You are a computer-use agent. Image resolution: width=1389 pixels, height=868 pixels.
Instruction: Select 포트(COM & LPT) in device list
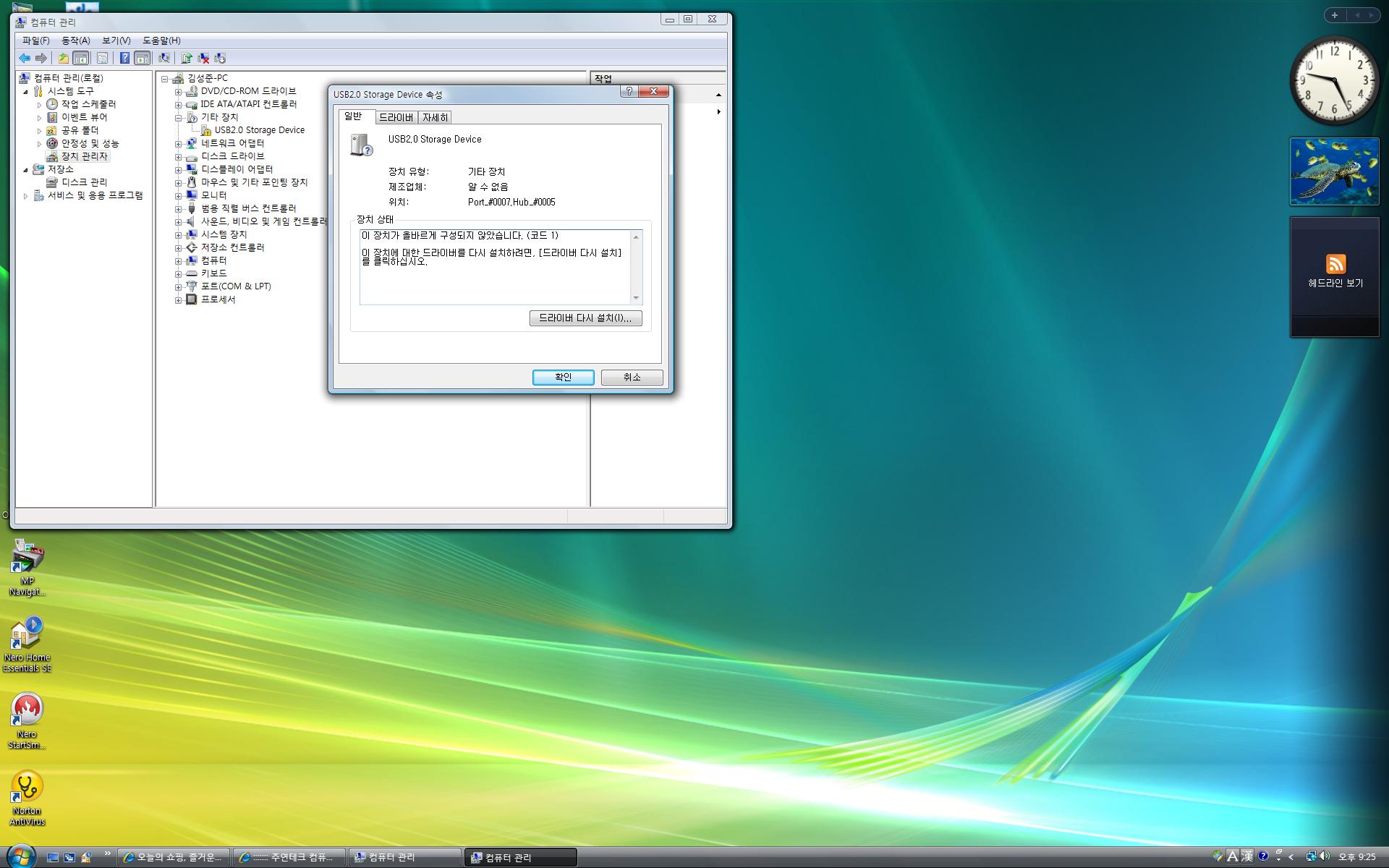tap(236, 286)
